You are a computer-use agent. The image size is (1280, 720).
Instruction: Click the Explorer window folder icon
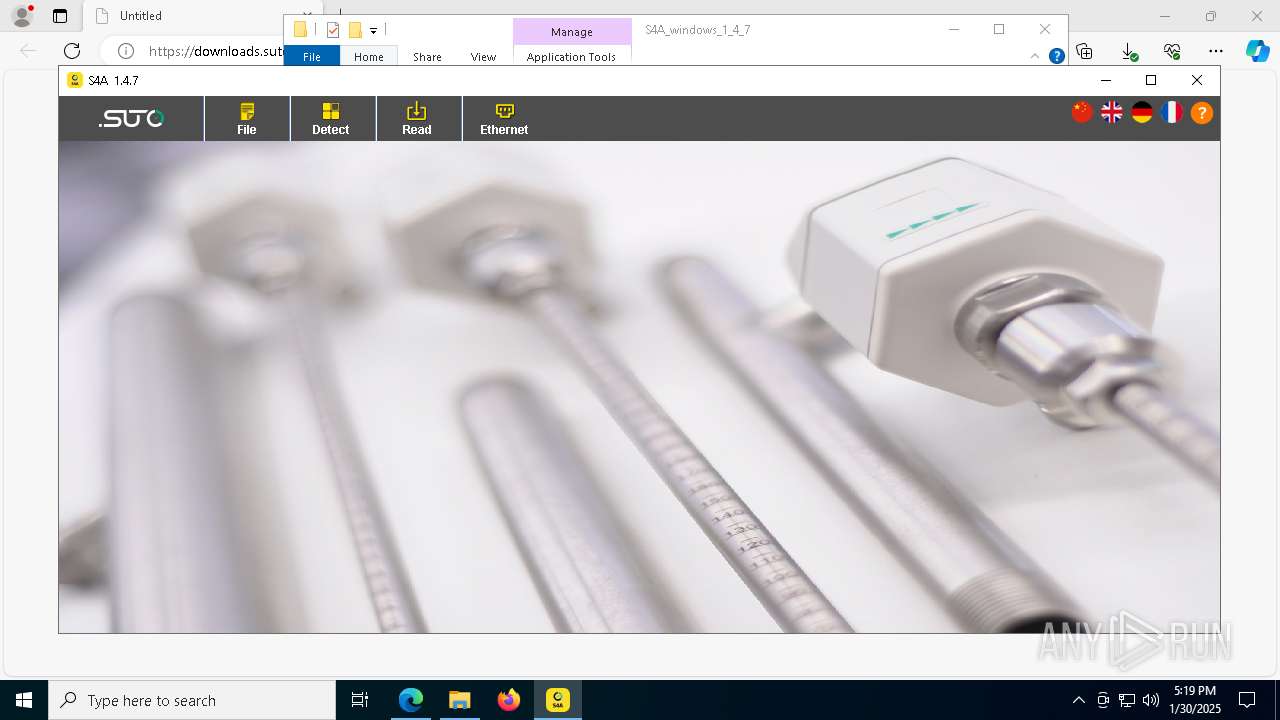300,30
